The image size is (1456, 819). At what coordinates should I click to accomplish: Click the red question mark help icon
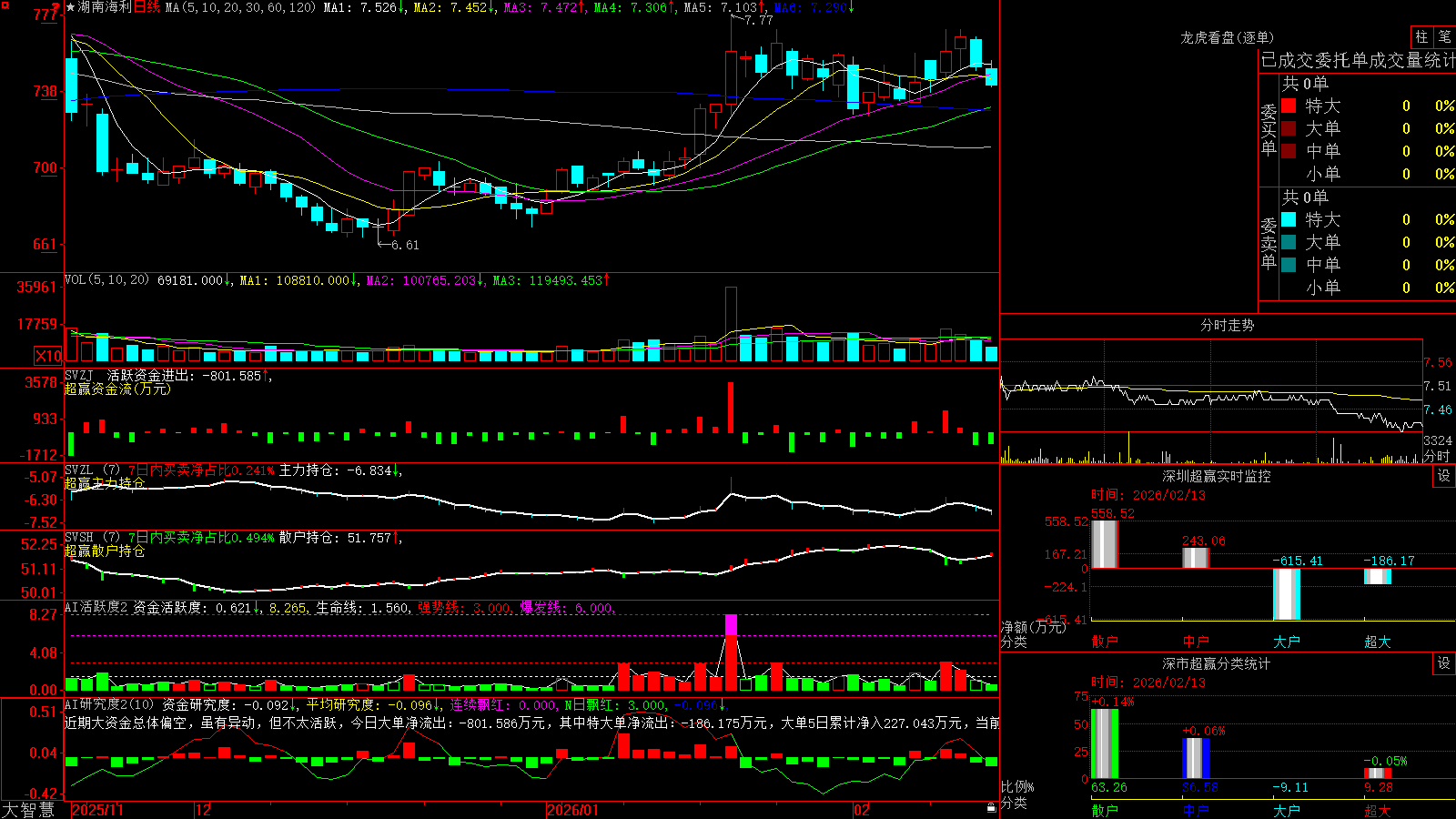[x=56, y=7]
